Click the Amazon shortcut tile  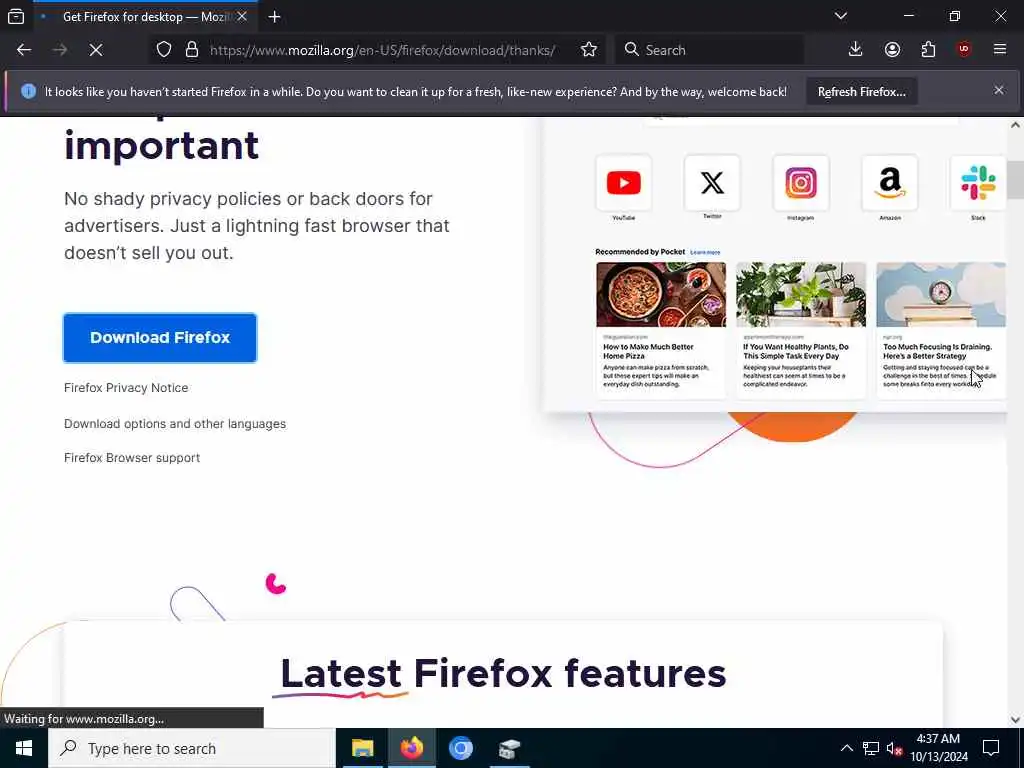click(889, 183)
